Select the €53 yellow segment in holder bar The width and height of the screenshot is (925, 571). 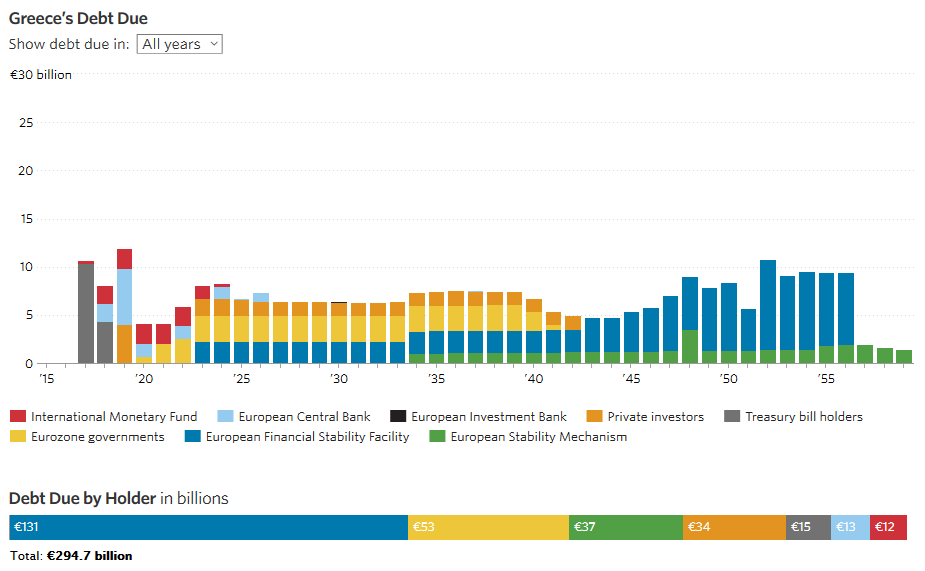[x=488, y=527]
